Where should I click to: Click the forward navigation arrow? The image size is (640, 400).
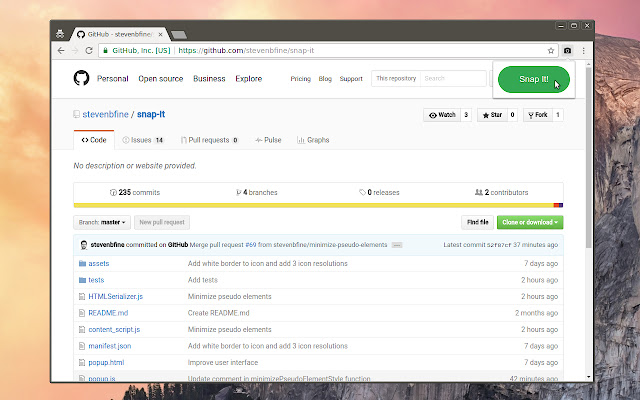[75, 51]
